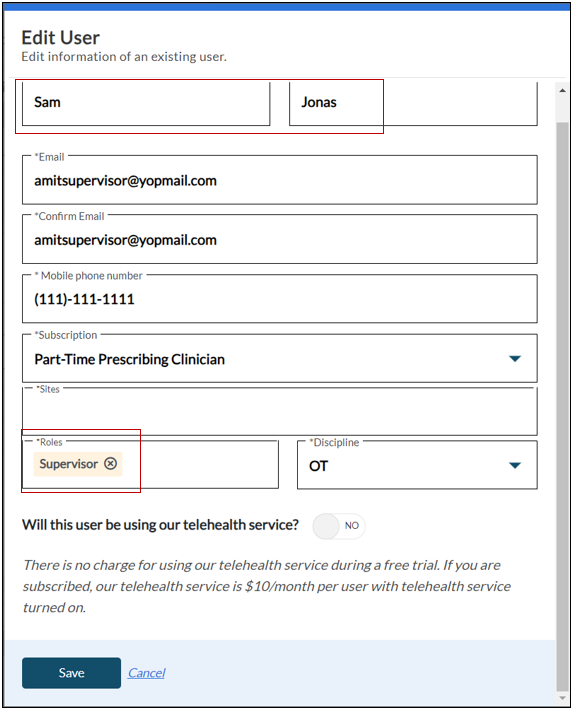Image resolution: width=575 pixels, height=711 pixels.
Task: Remove the Supervisor role tag
Action: pyautogui.click(x=111, y=463)
